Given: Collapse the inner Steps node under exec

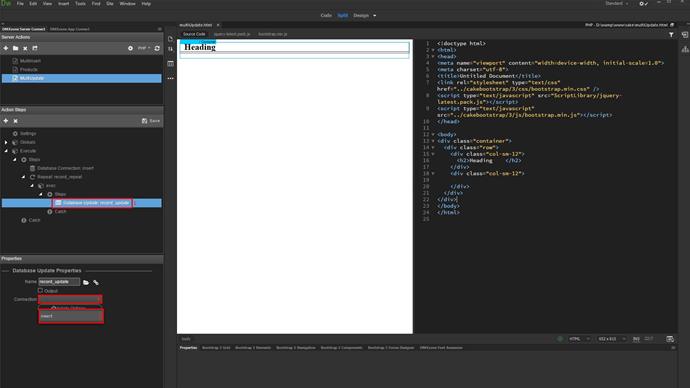Looking at the screenshot, I should 41,194.
